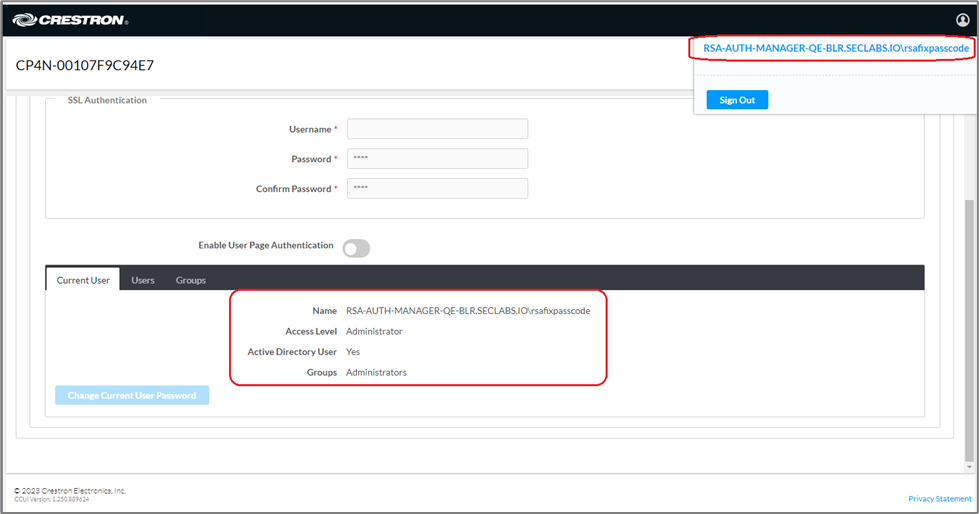This screenshot has height=514, width=979.
Task: Enable User Page Authentication toggle
Action: tap(356, 248)
